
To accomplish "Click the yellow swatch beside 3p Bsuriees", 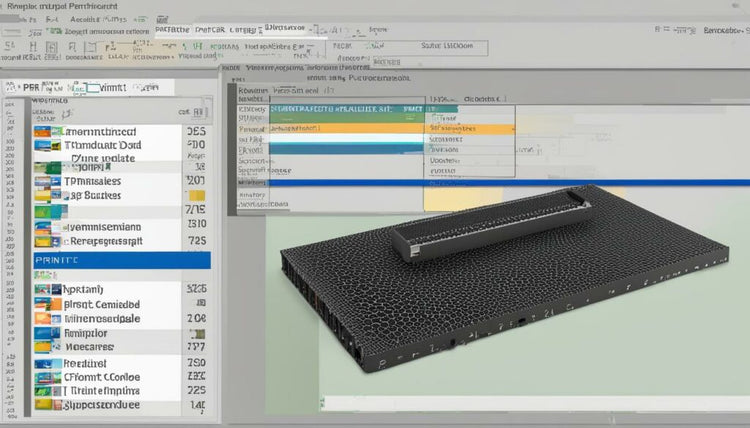I will [197, 195].
